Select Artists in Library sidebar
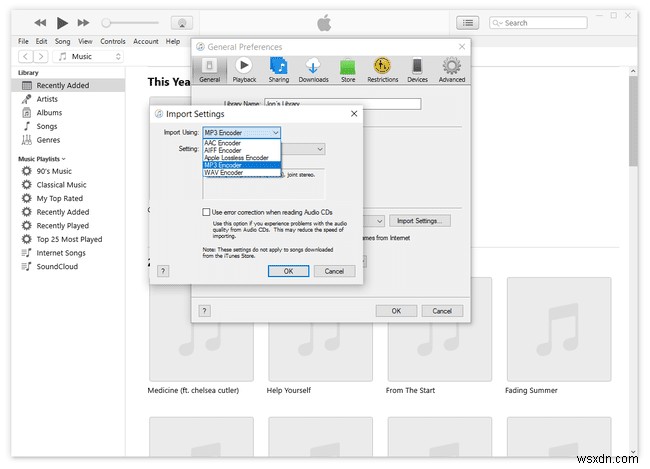The height and width of the screenshot is (469, 650). (x=68, y=99)
